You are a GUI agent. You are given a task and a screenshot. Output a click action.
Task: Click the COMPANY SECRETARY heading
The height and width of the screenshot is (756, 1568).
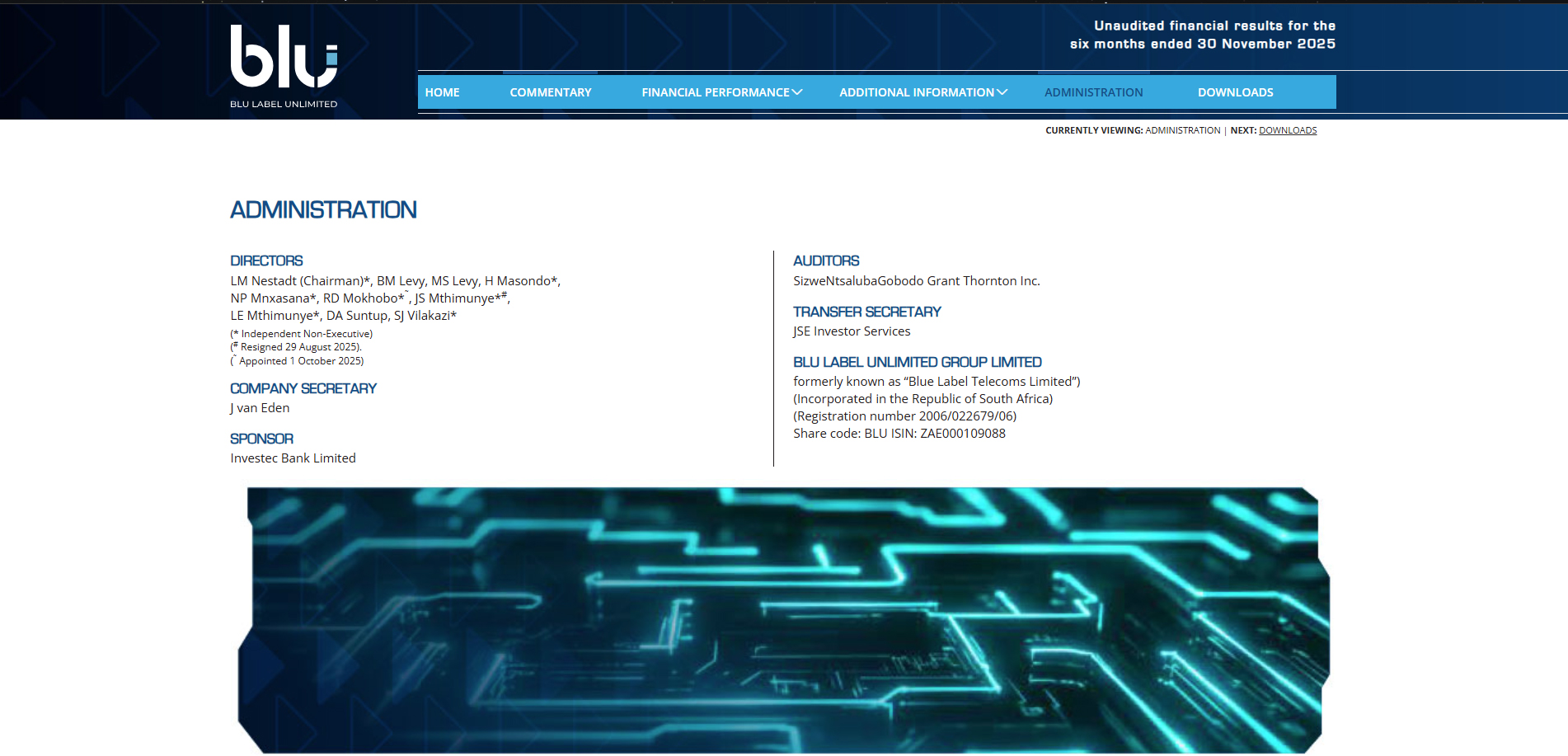click(303, 388)
